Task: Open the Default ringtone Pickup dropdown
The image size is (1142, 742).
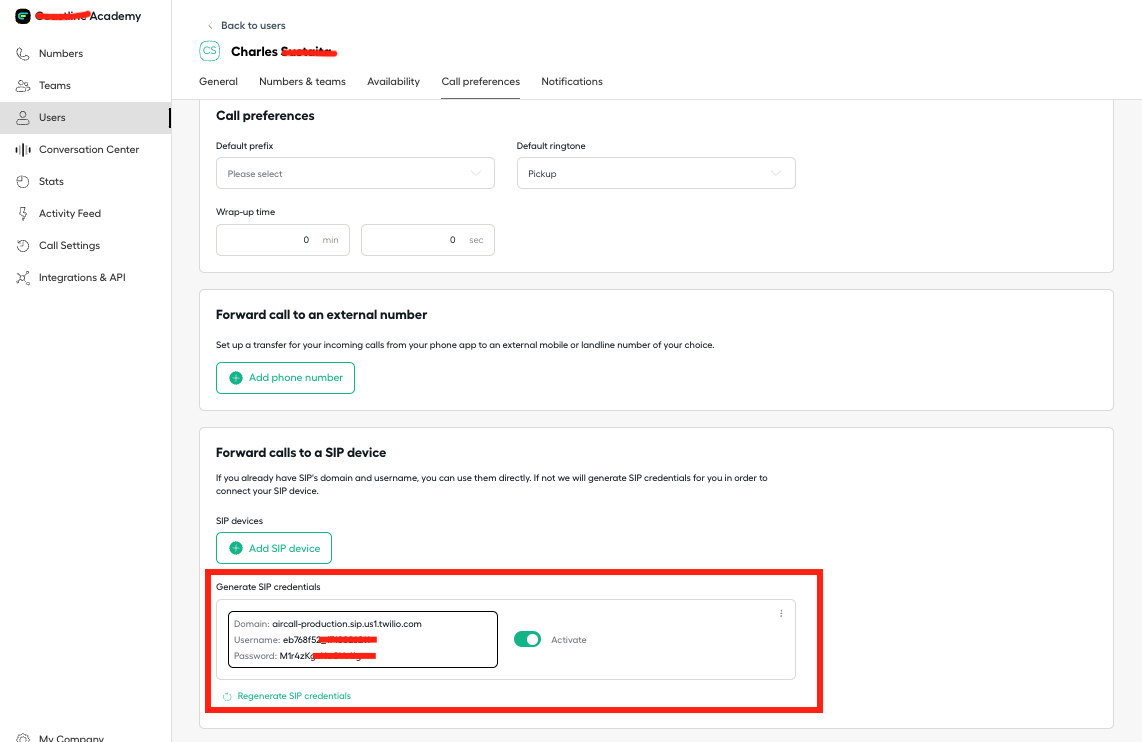Action: coord(656,173)
